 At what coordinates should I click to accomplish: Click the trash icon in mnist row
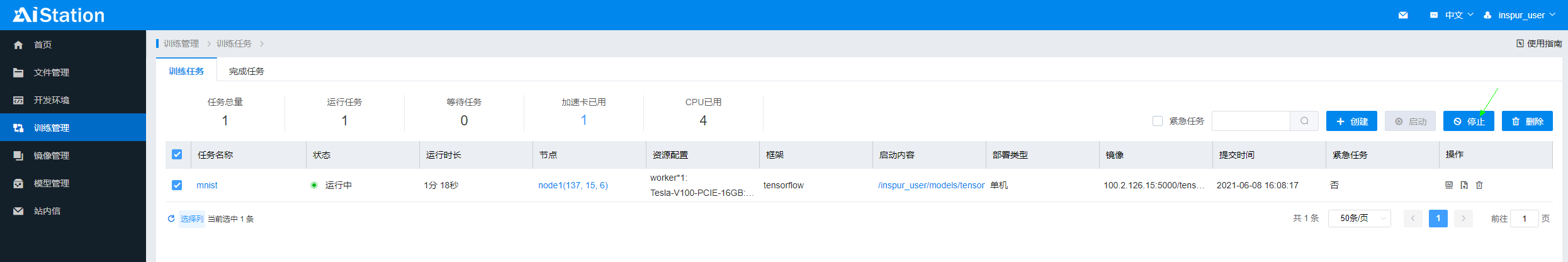pyautogui.click(x=1479, y=185)
